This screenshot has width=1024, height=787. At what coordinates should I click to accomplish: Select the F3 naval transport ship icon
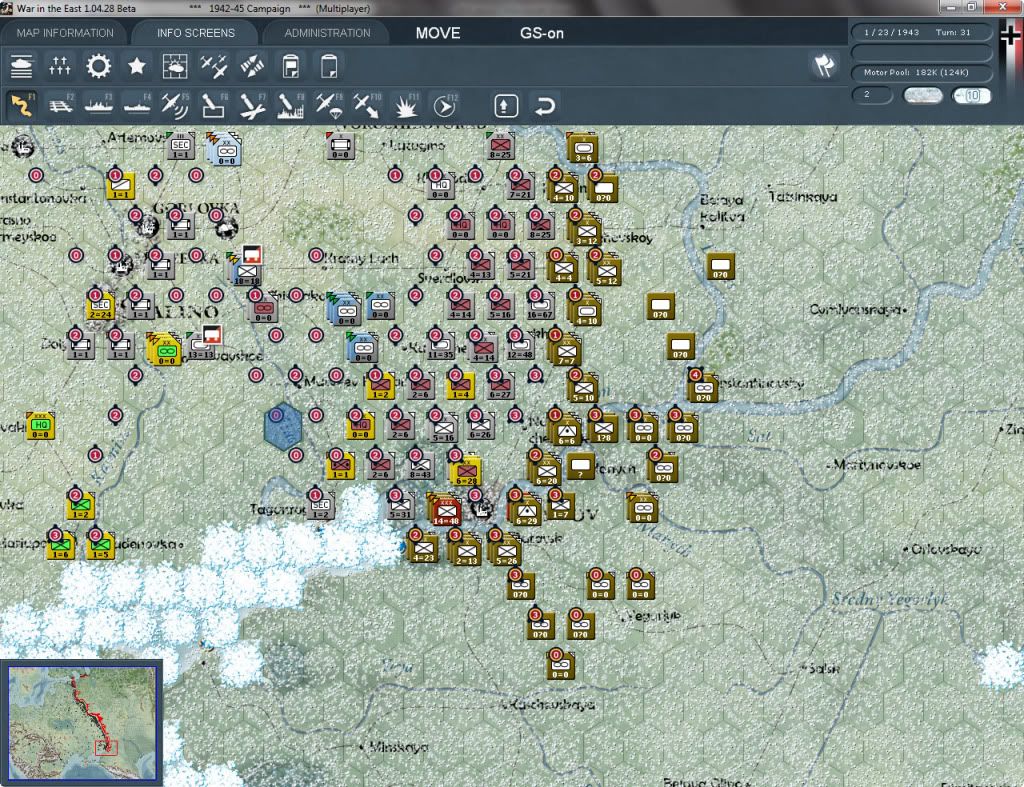tap(99, 105)
